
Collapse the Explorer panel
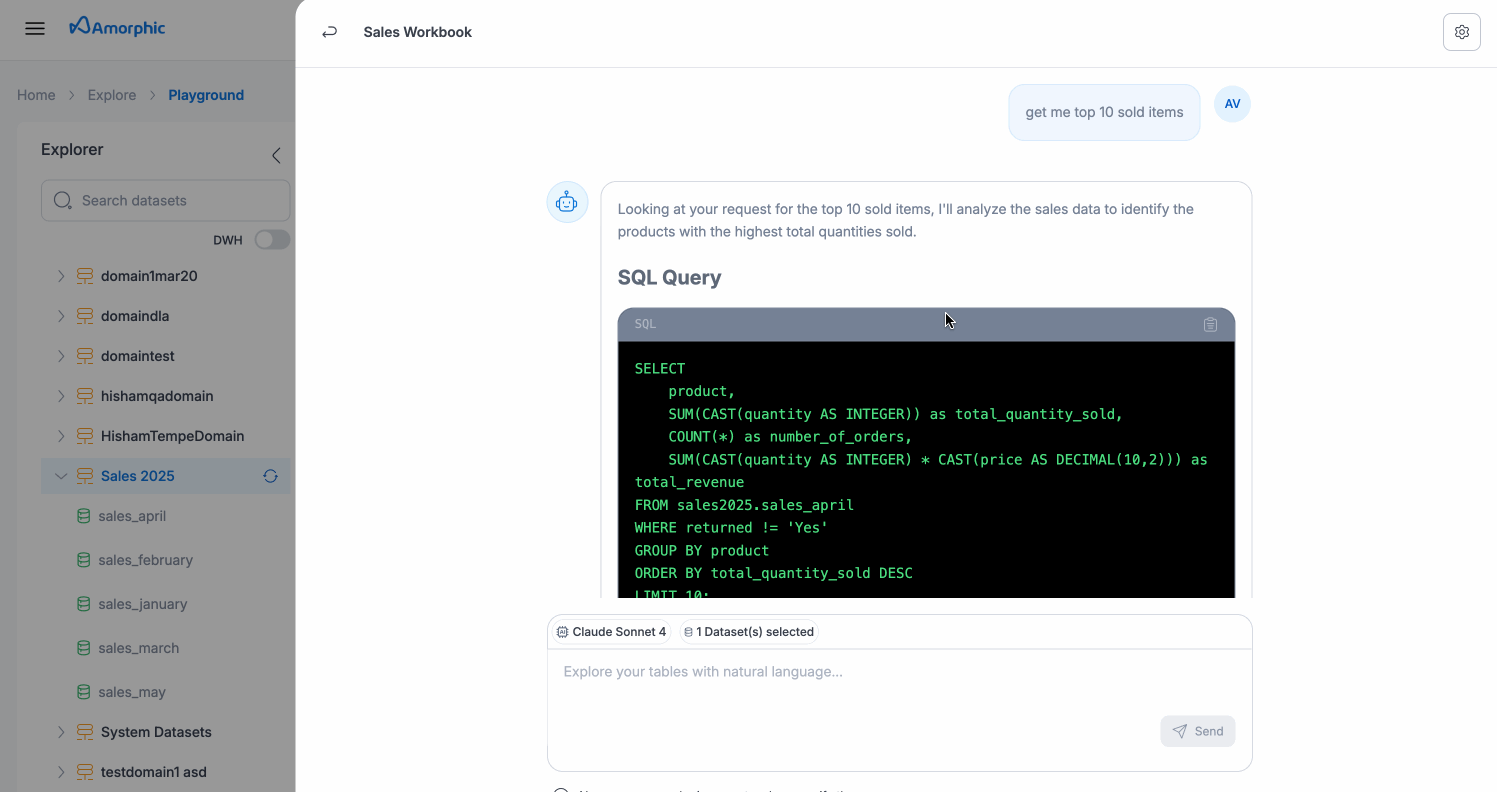(x=276, y=155)
